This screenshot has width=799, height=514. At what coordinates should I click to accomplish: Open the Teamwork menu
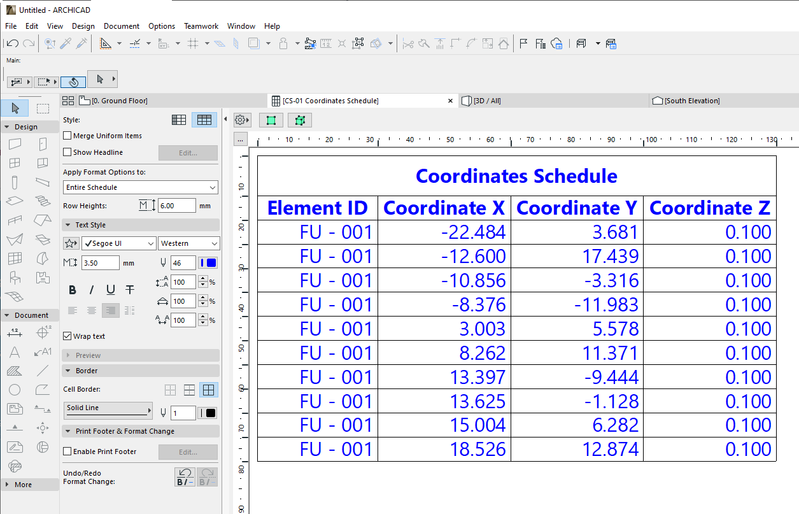[x=202, y=25]
